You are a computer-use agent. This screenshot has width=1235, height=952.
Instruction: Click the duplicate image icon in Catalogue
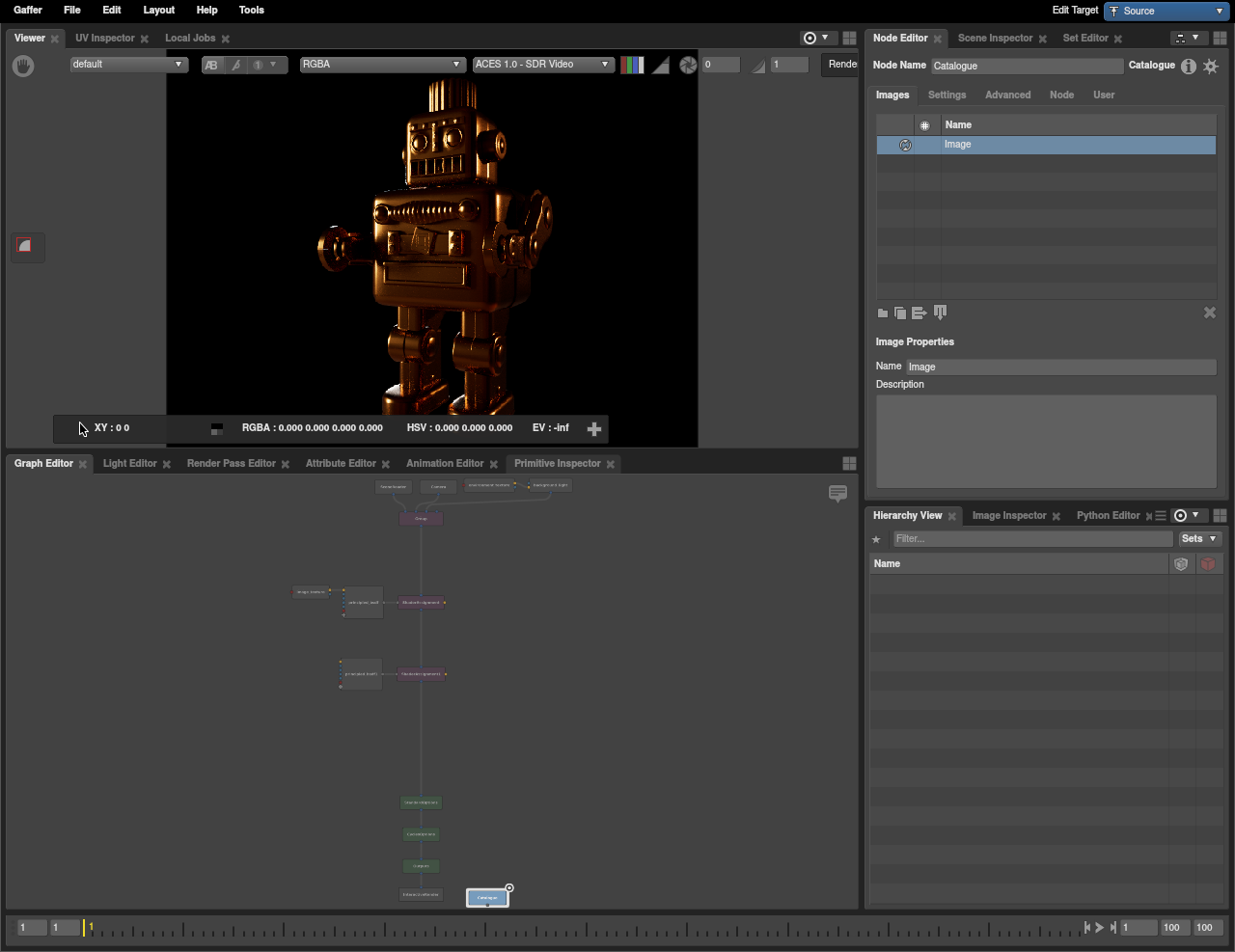[x=900, y=313]
